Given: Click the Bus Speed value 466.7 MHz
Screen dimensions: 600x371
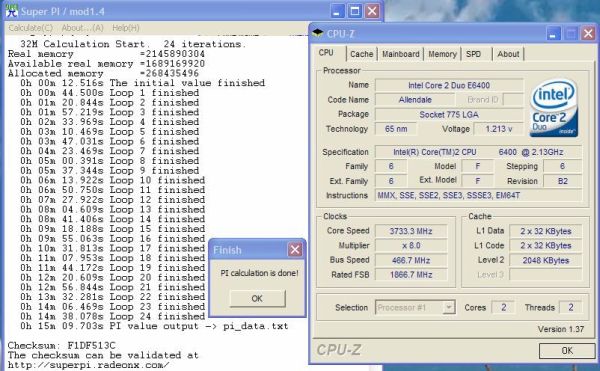Looking at the screenshot, I should click(411, 260).
